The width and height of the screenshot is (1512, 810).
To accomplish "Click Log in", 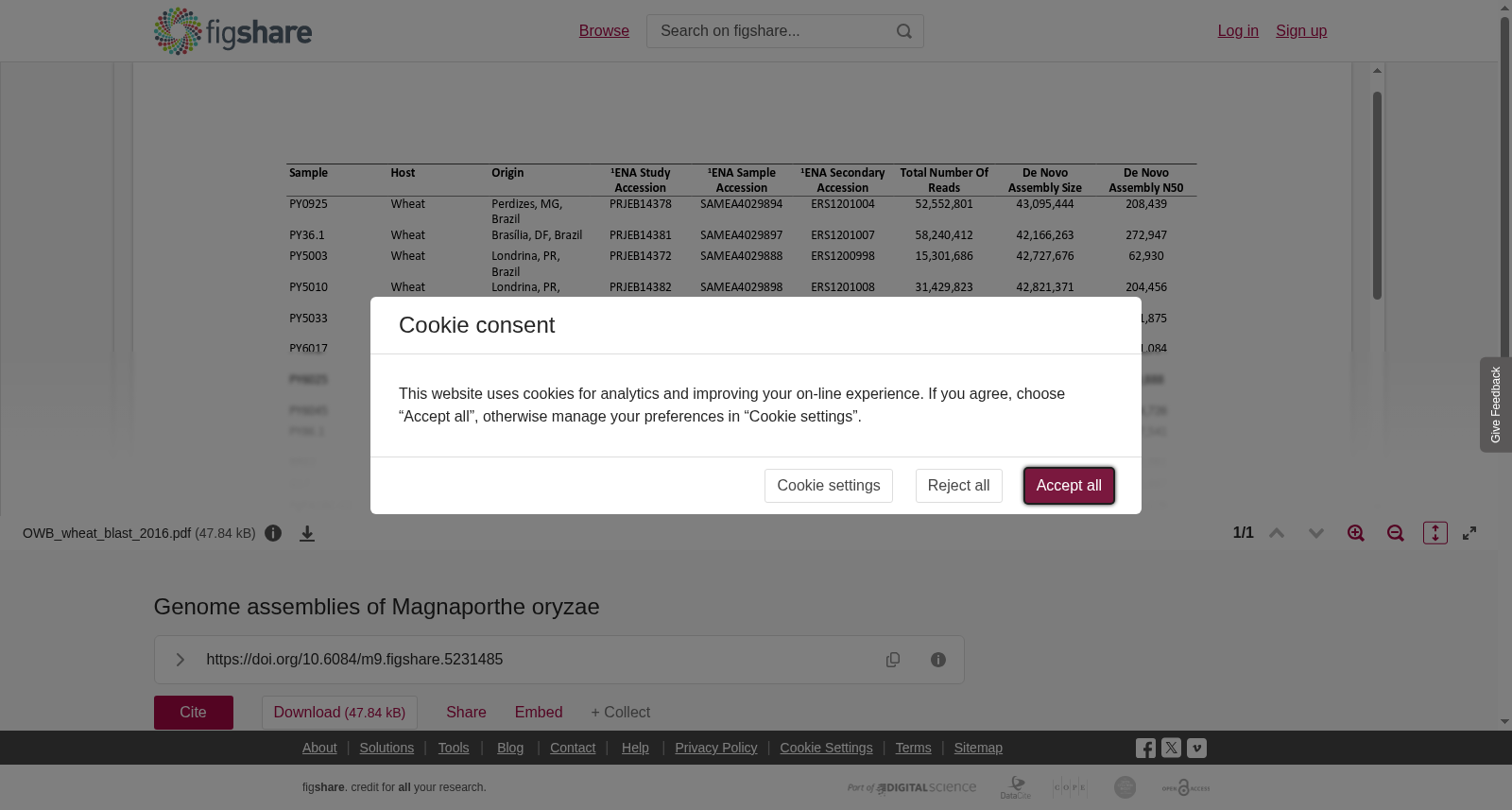I will pyautogui.click(x=1238, y=31).
